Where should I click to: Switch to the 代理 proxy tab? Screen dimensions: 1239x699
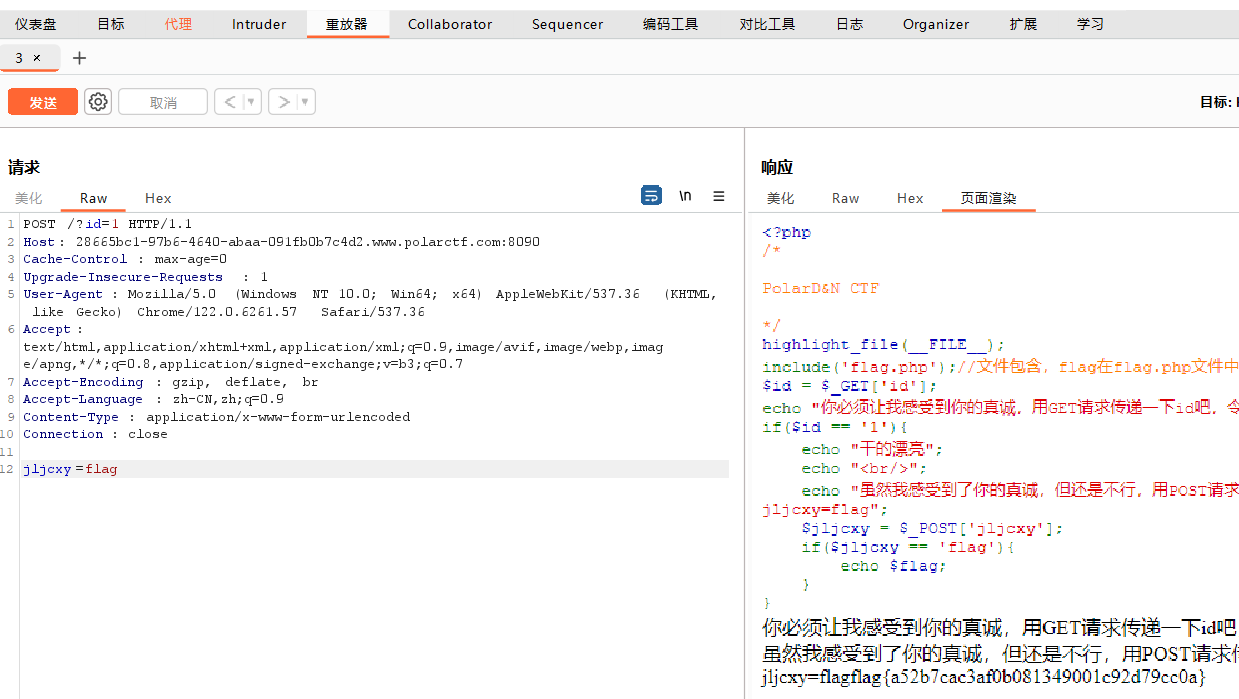click(x=179, y=24)
